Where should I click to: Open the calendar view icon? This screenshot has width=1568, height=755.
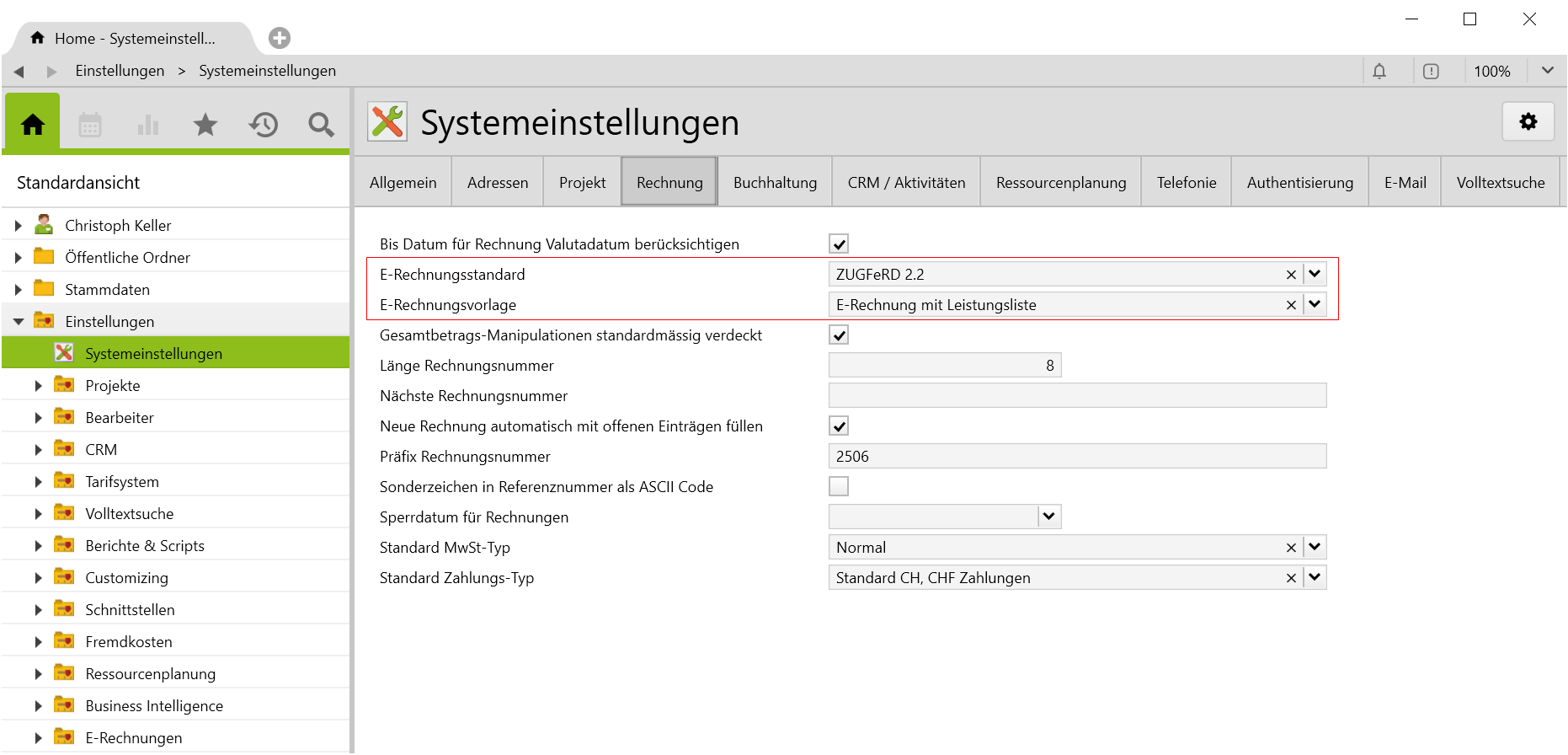[x=90, y=126]
